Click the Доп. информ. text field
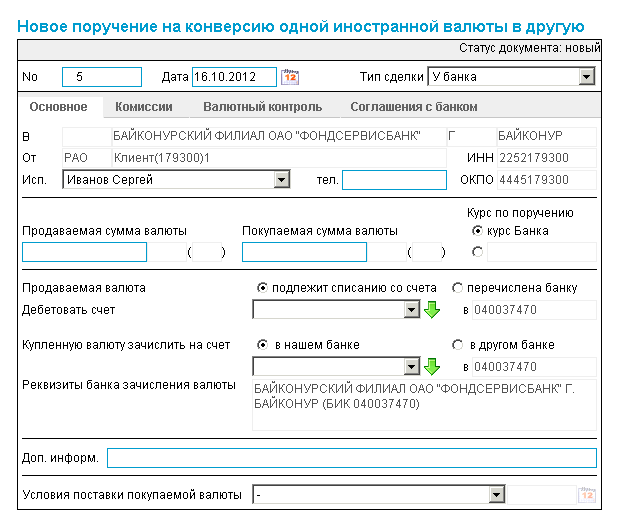 tap(352, 458)
